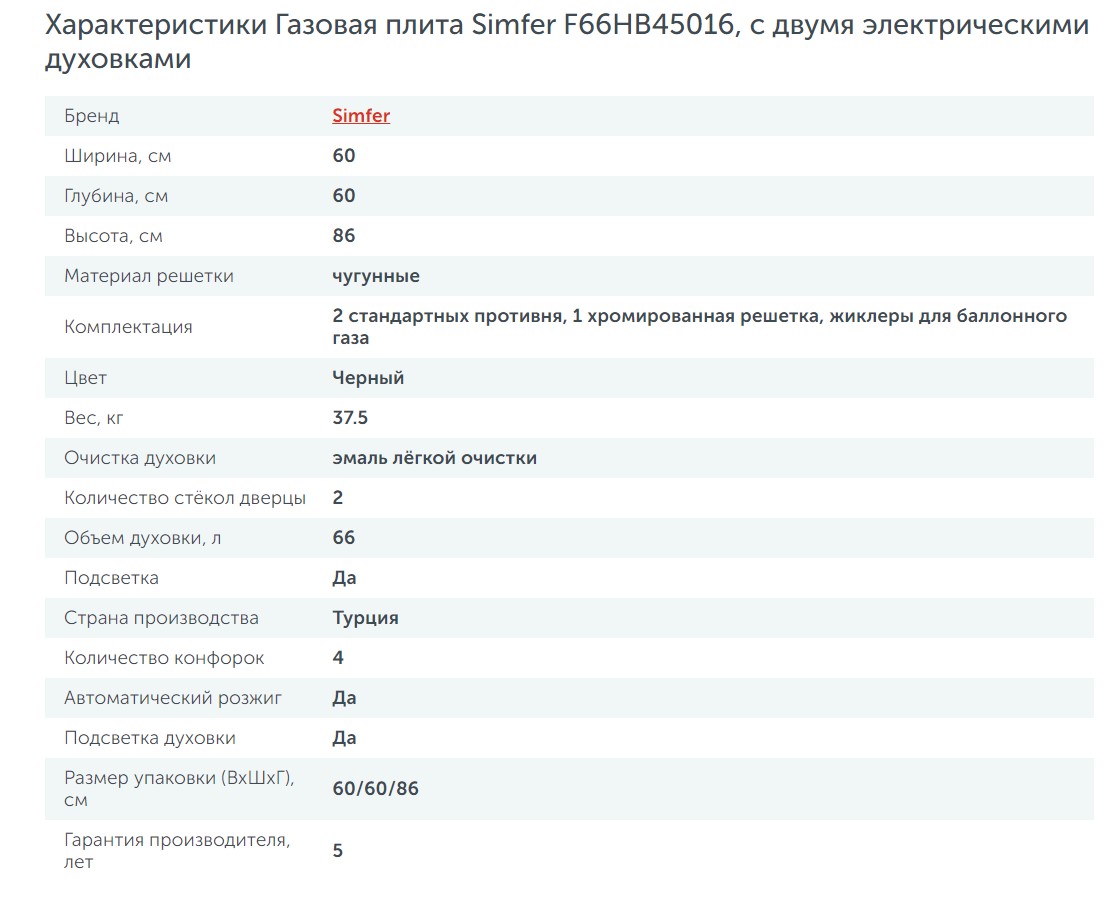Image resolution: width=1103 pixels, height=908 pixels.
Task: Click the "Глубина, см" label
Action: 116,196
